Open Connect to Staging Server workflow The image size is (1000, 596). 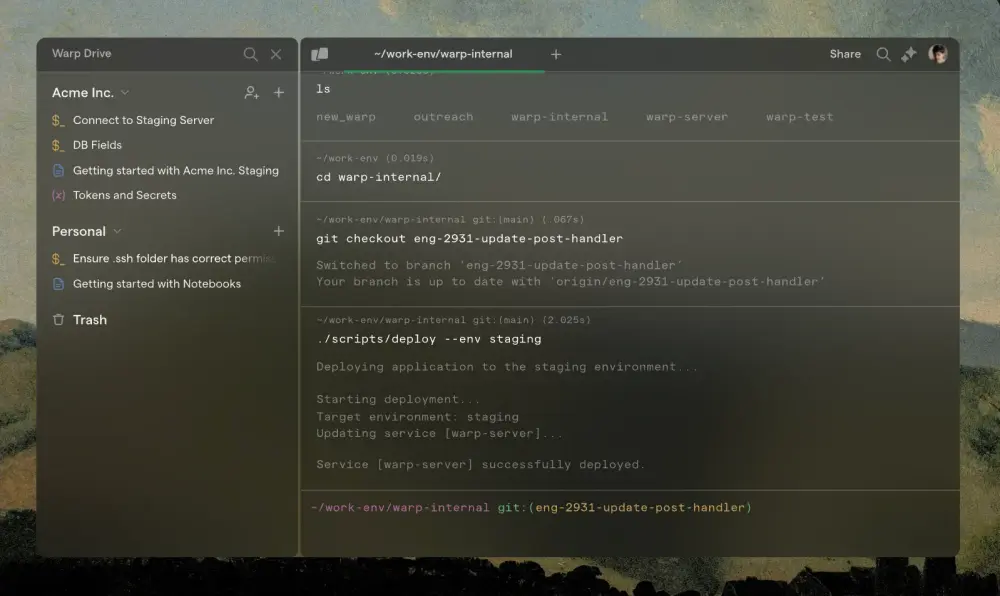(x=143, y=120)
